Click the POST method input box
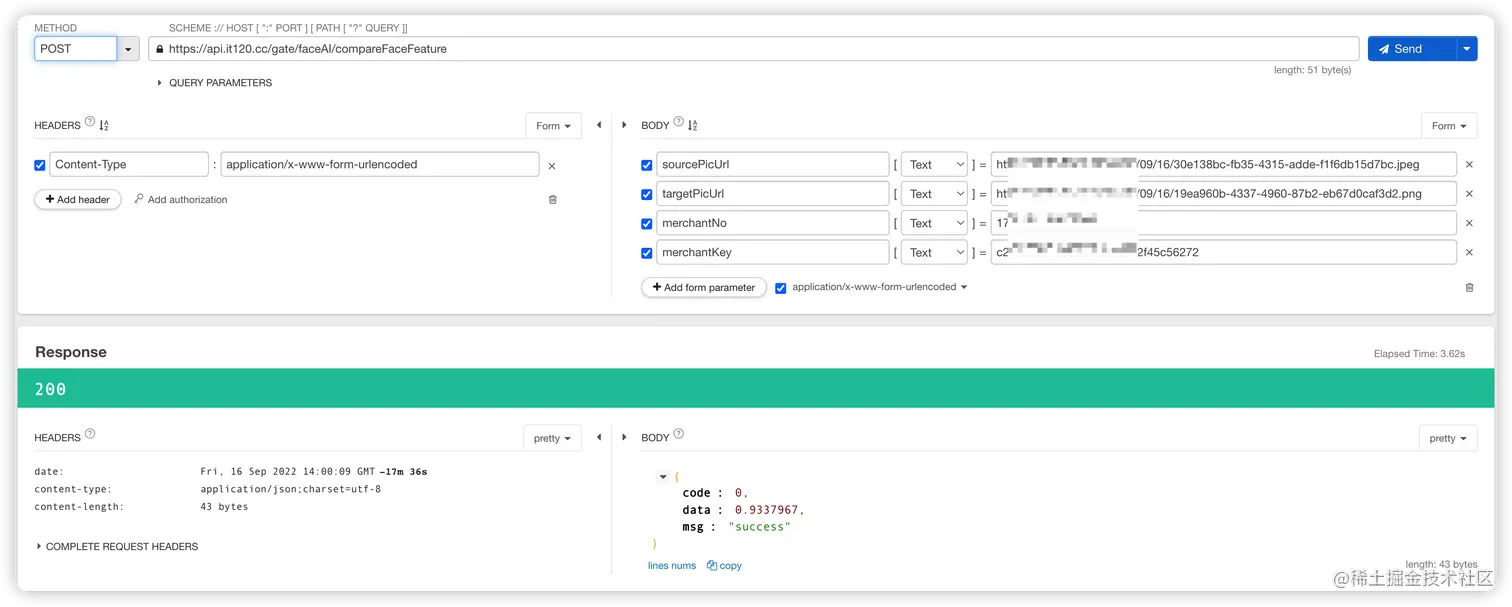The image size is (1512, 607). pos(76,49)
